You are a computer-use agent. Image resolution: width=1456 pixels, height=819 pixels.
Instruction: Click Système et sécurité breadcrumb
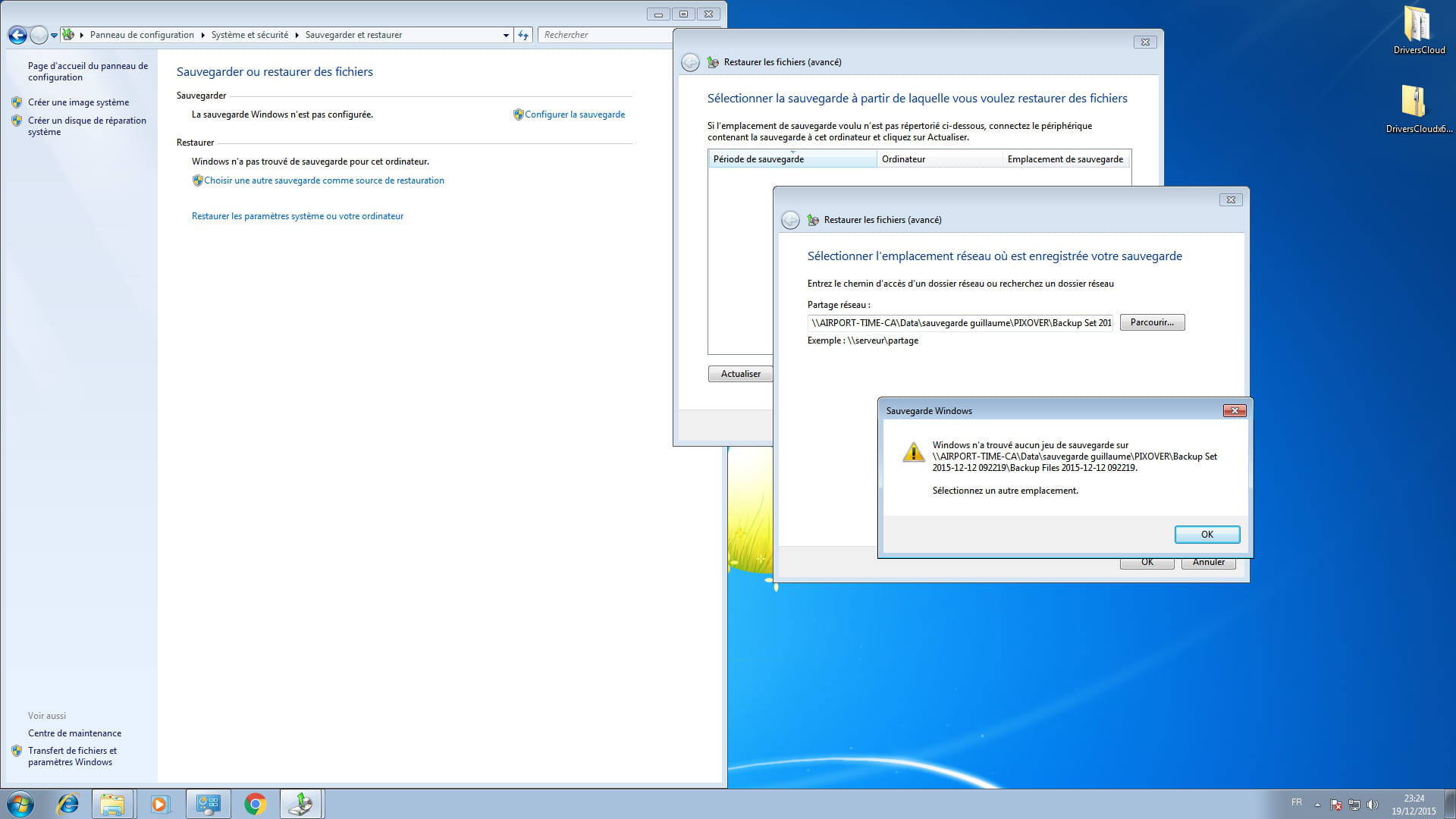(x=249, y=35)
